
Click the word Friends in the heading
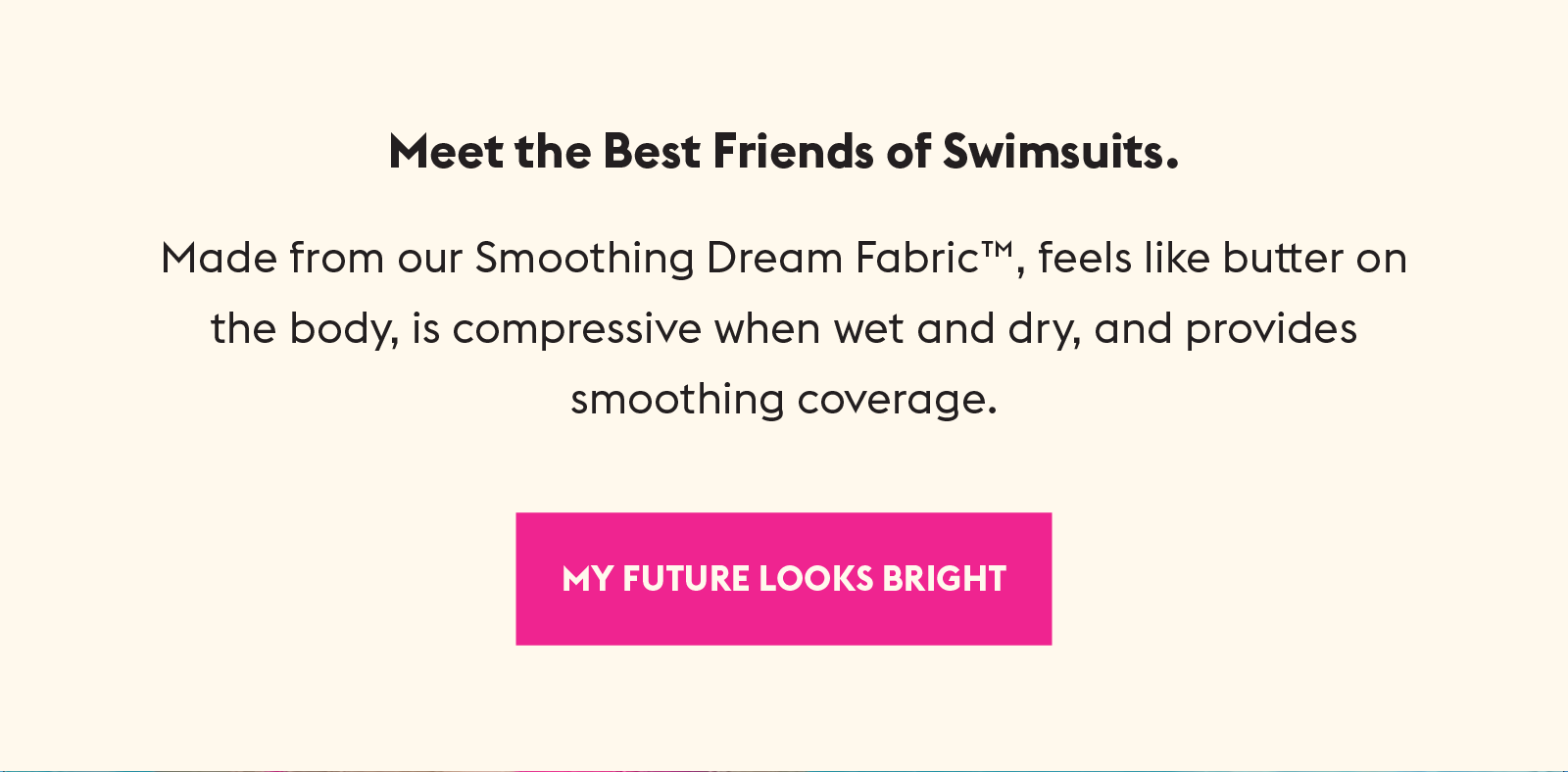pos(792,152)
